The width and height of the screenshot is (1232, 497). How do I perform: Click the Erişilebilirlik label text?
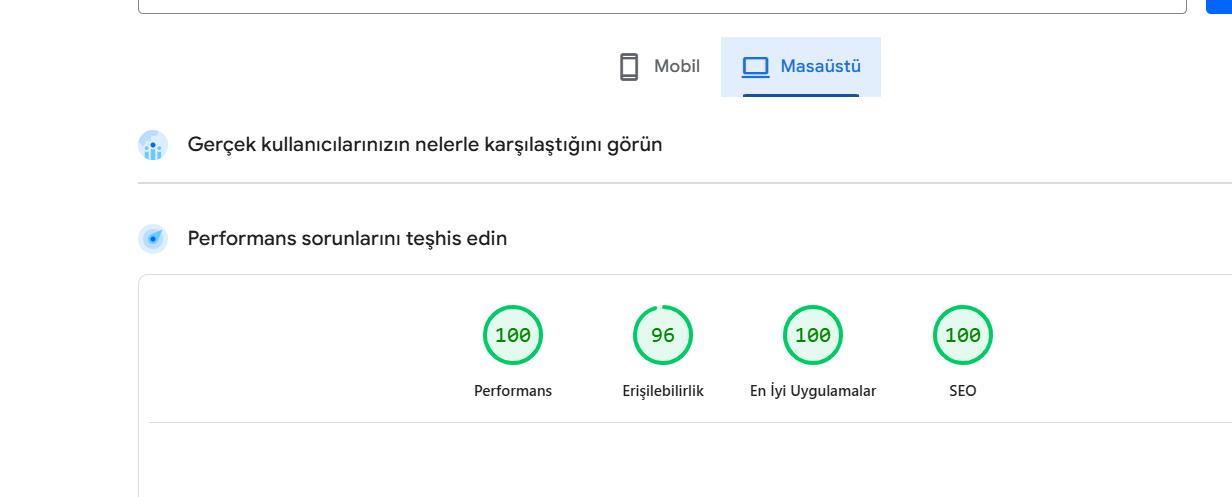[663, 391]
